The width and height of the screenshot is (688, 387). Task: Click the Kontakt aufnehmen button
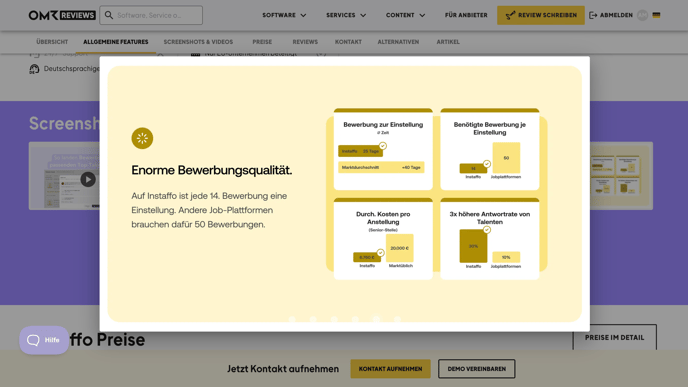click(391, 369)
